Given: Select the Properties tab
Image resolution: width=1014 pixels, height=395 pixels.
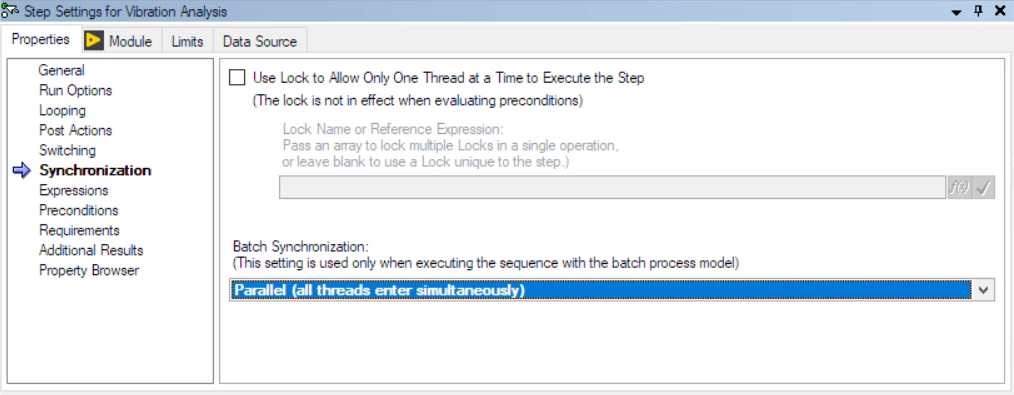Looking at the screenshot, I should [x=41, y=39].
